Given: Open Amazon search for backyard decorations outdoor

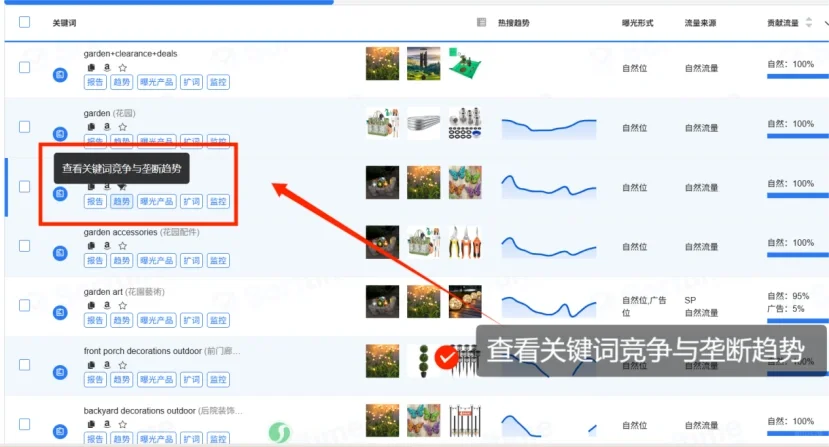Looking at the screenshot, I should (x=107, y=424).
